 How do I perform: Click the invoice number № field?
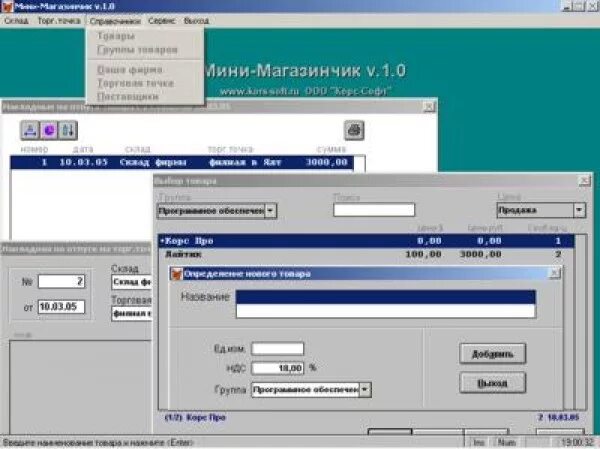tap(61, 282)
